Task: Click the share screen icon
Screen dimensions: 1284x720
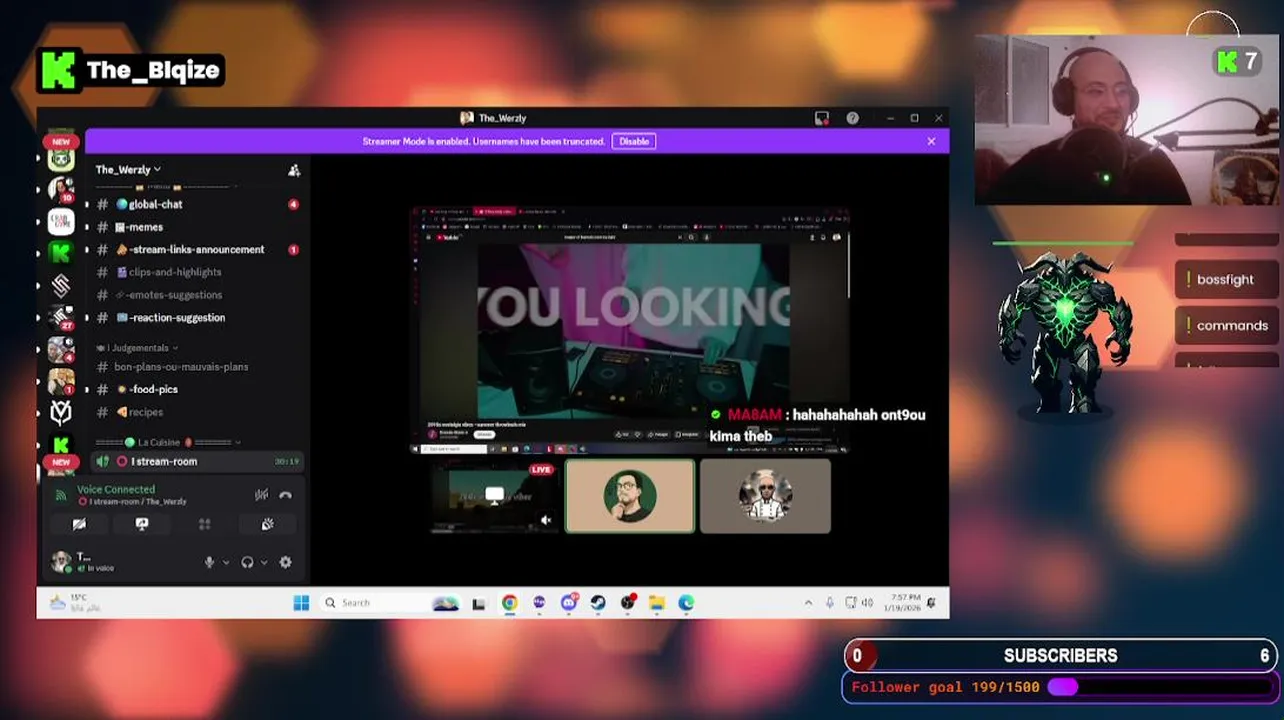Action: pyautogui.click(x=142, y=524)
